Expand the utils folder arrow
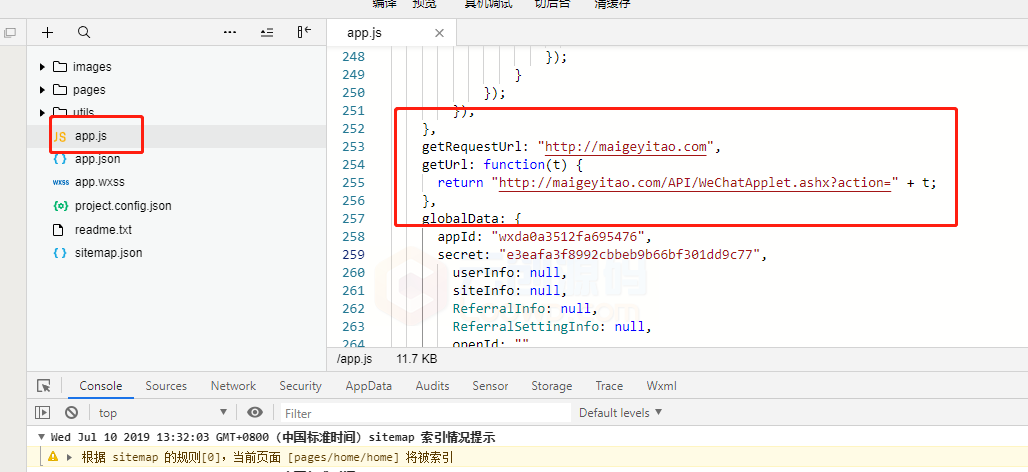 [x=43, y=112]
